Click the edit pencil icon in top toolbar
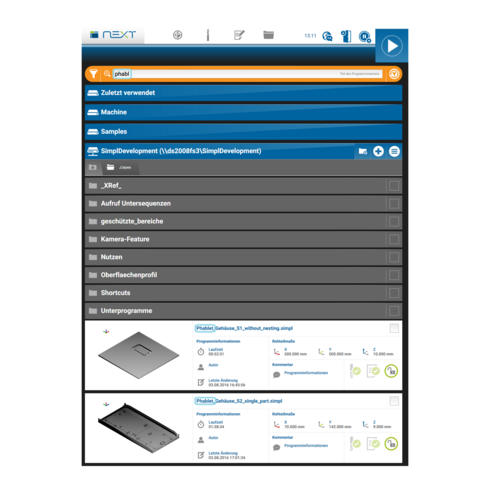 (239, 35)
